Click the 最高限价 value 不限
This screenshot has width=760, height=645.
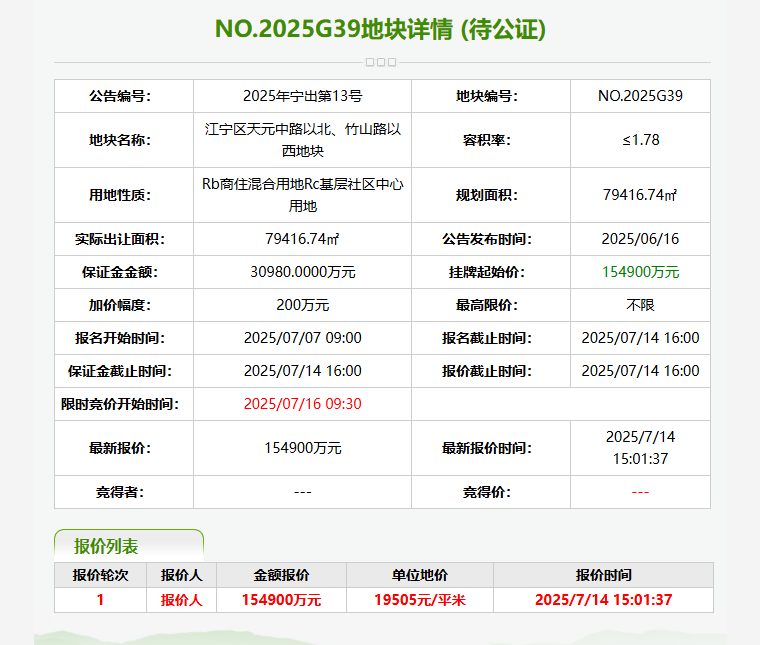coord(640,305)
